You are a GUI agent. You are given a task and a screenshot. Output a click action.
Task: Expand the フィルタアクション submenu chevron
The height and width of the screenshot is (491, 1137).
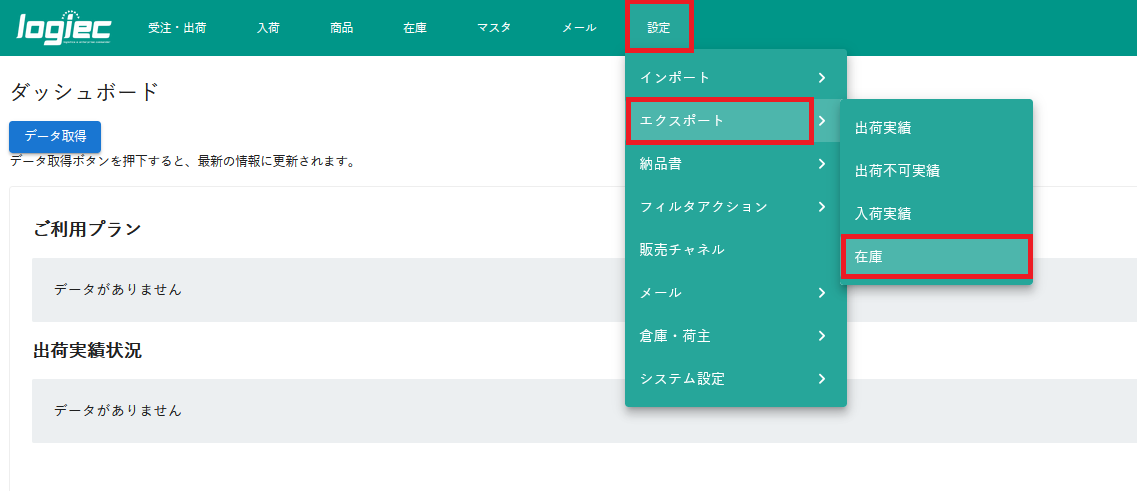coord(821,207)
